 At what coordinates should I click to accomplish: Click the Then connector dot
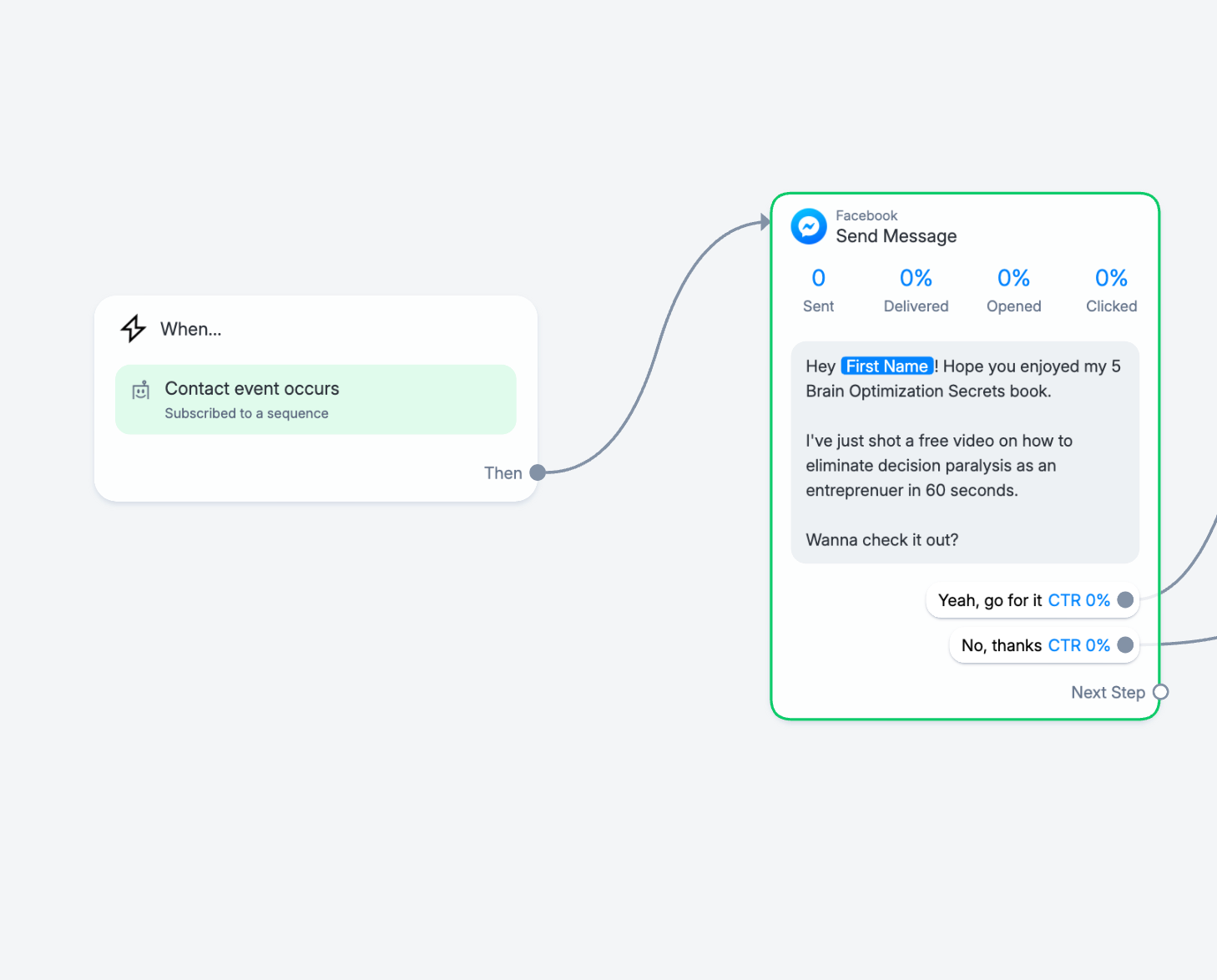click(538, 472)
